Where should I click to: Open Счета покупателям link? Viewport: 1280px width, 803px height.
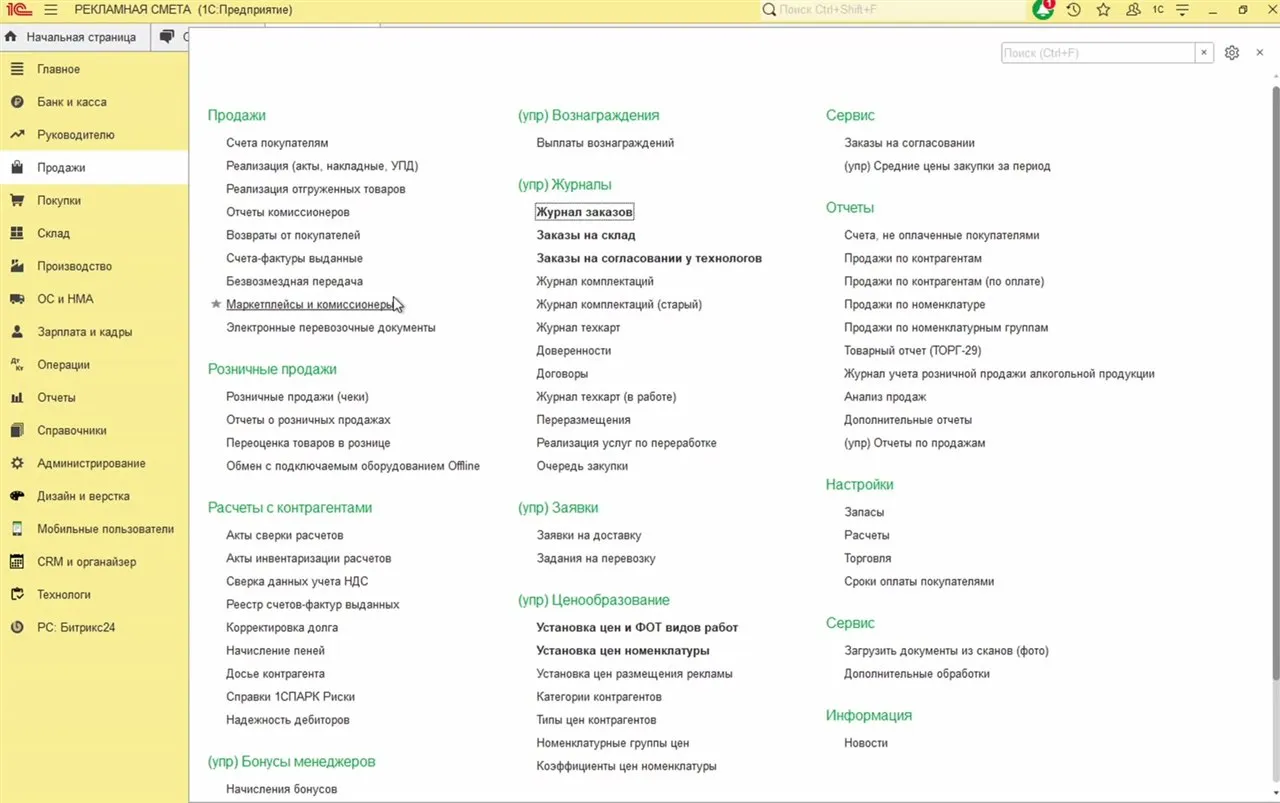pyautogui.click(x=277, y=143)
